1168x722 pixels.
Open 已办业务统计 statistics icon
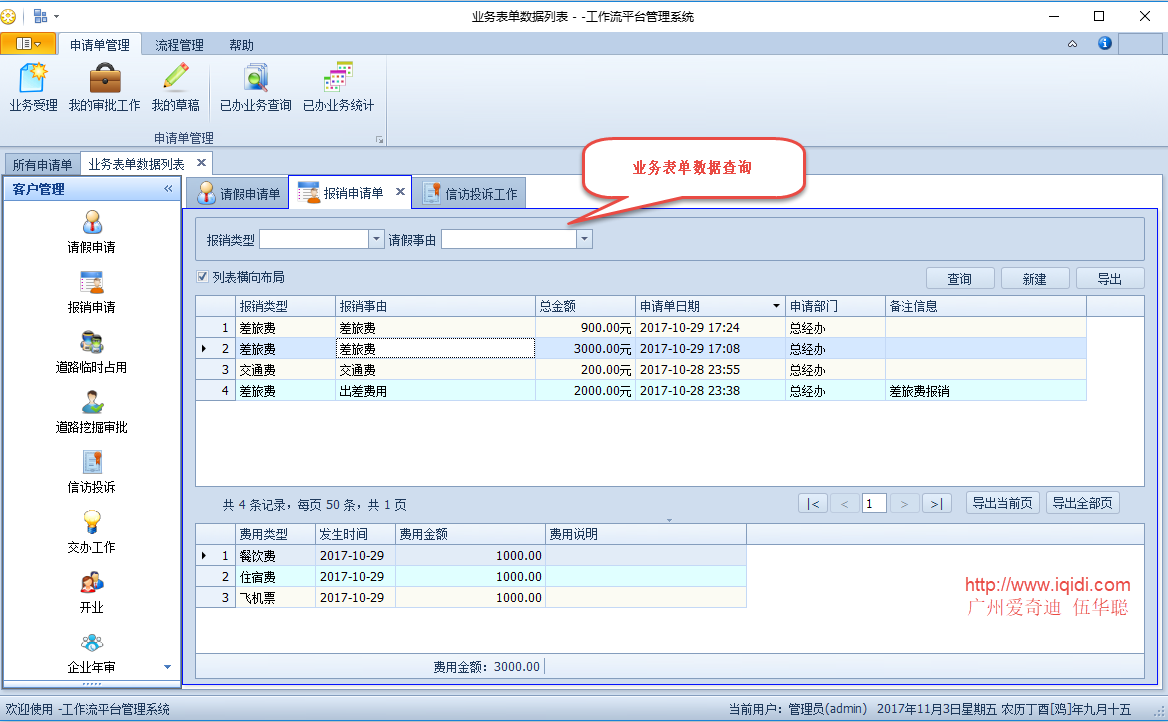tap(338, 87)
